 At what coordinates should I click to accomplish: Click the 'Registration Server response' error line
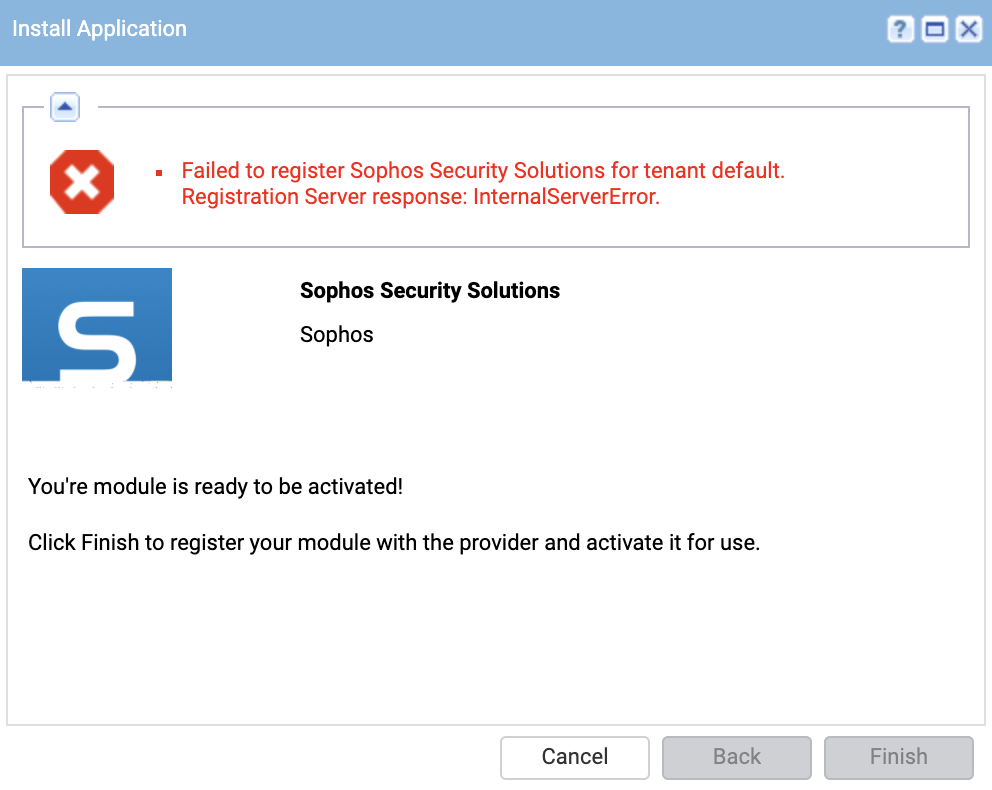(421, 197)
